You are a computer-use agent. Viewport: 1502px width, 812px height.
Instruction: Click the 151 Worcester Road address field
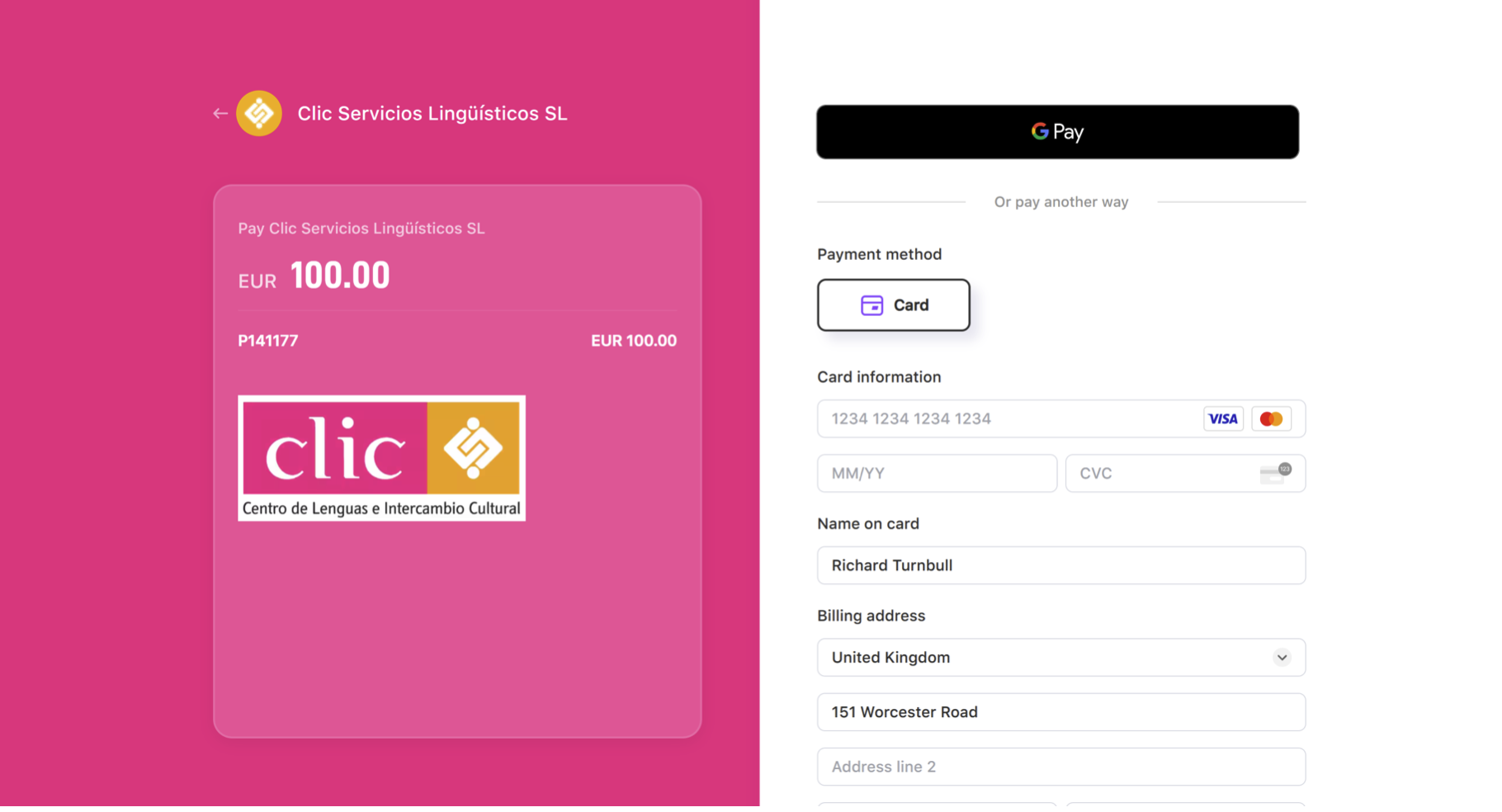click(x=1060, y=712)
